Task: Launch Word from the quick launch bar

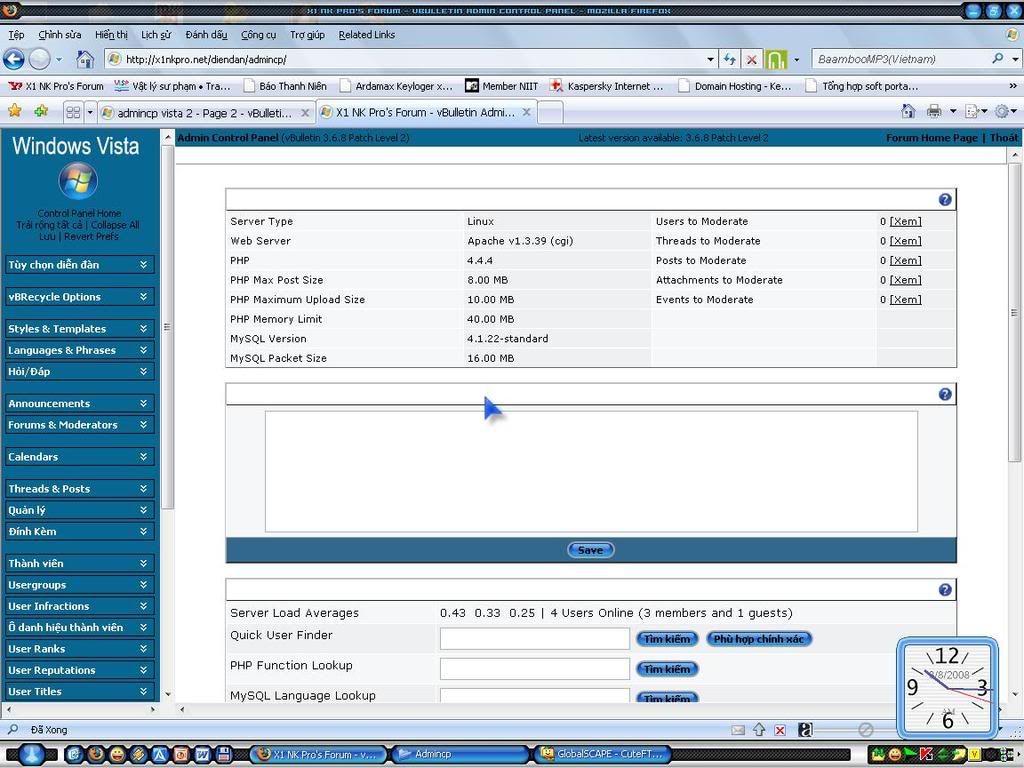Action: pyautogui.click(x=202, y=755)
